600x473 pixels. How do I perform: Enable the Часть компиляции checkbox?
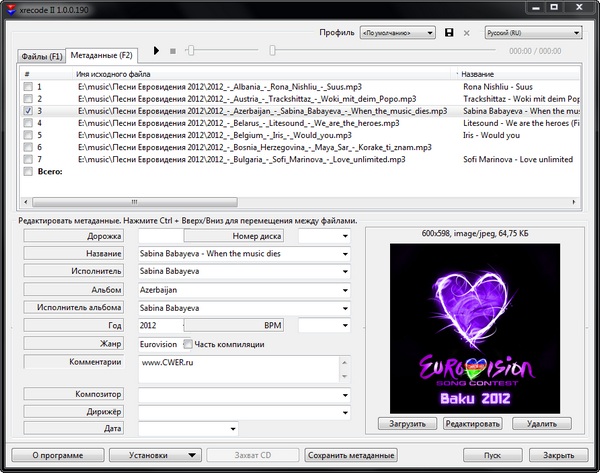coord(187,344)
